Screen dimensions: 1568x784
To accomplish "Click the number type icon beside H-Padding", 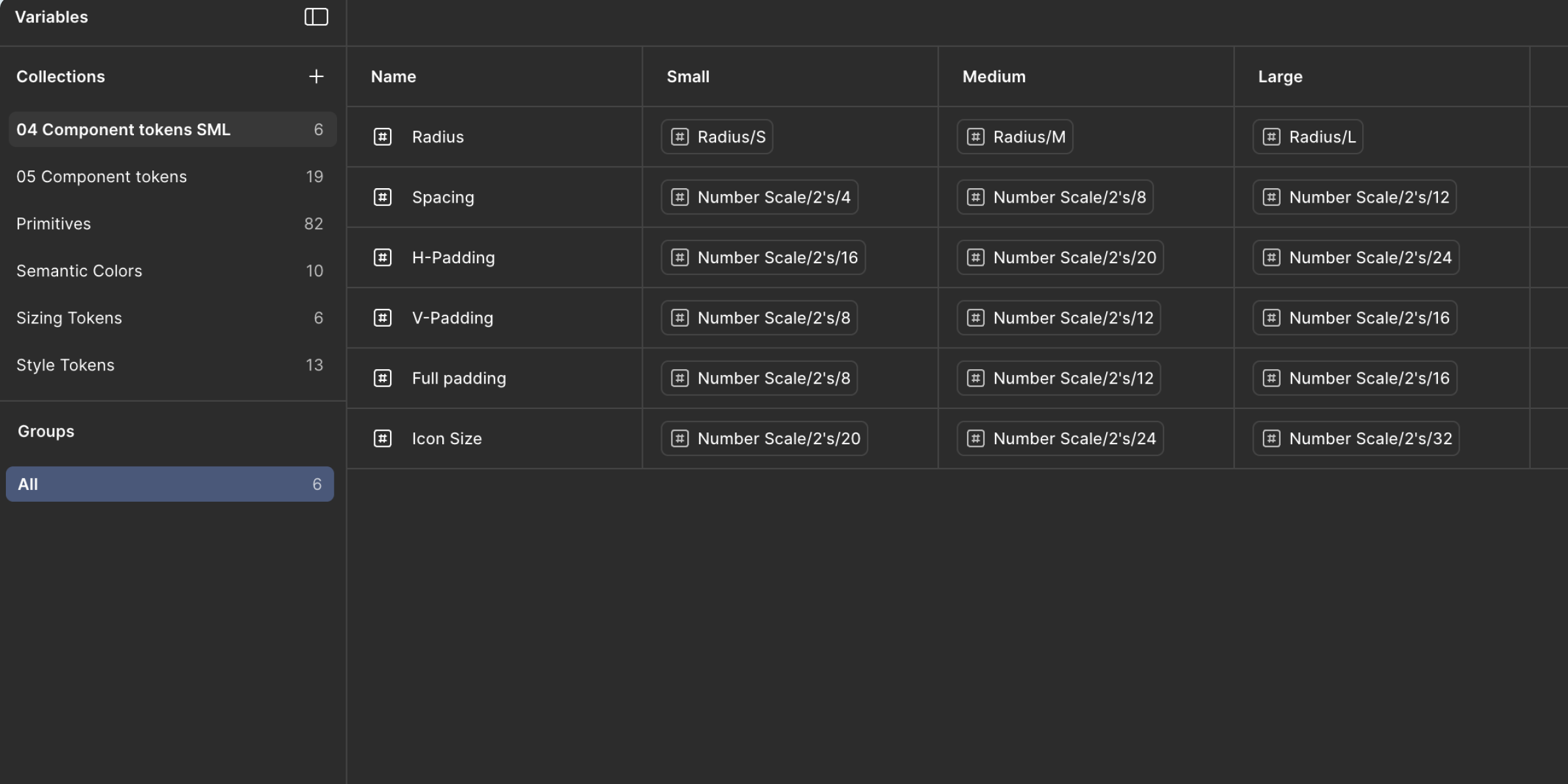I will click(x=382, y=257).
